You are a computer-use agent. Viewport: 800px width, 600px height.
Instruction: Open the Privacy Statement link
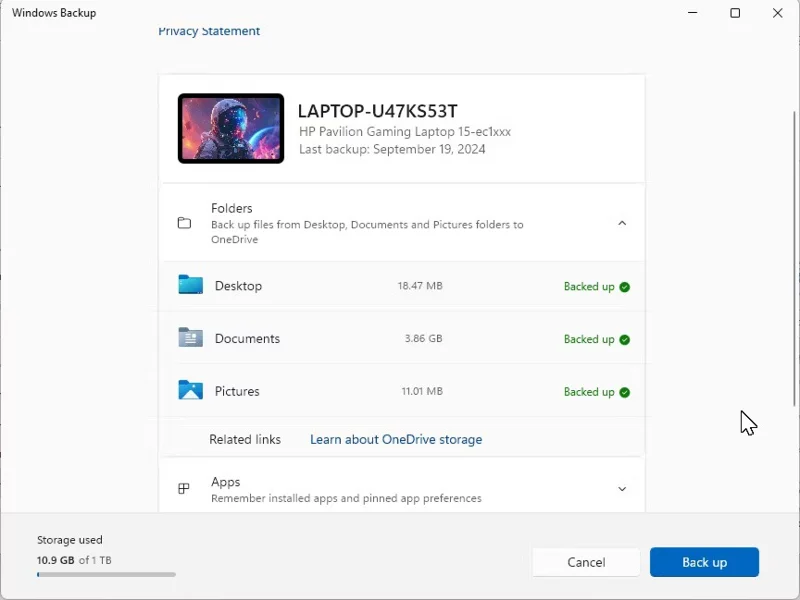click(x=209, y=31)
